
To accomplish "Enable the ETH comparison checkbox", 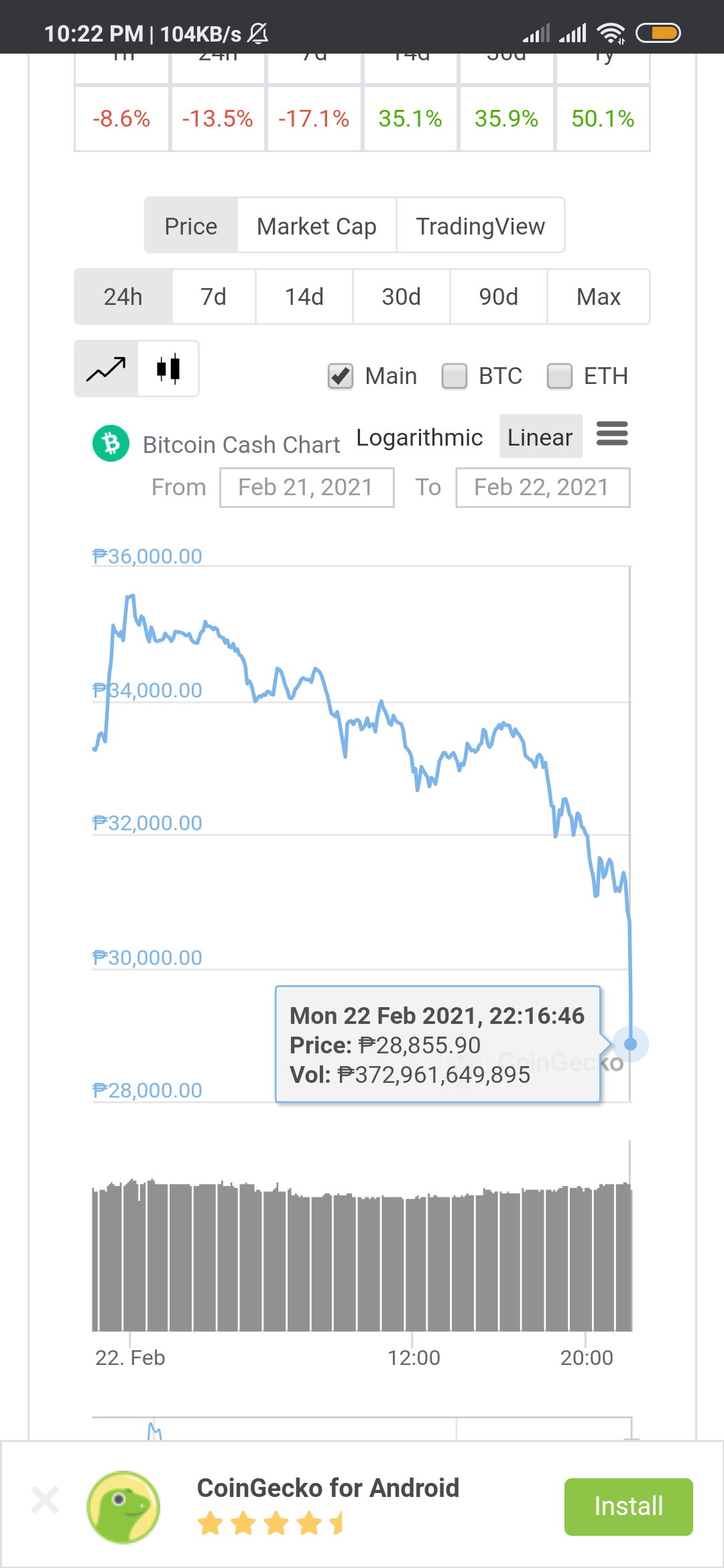I will click(560, 376).
